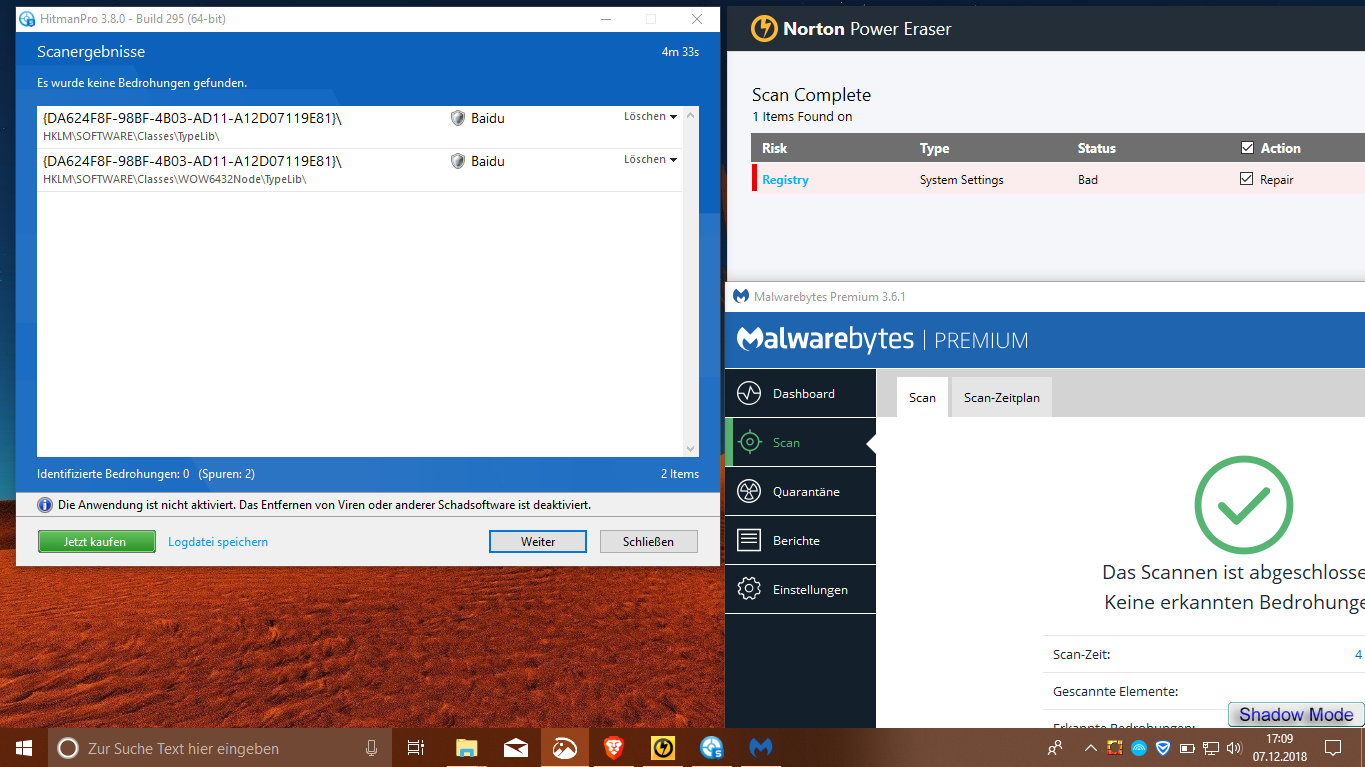Open Einstellungen in the Malwarebytes sidebar
Image resolution: width=1365 pixels, height=767 pixels.
point(800,589)
